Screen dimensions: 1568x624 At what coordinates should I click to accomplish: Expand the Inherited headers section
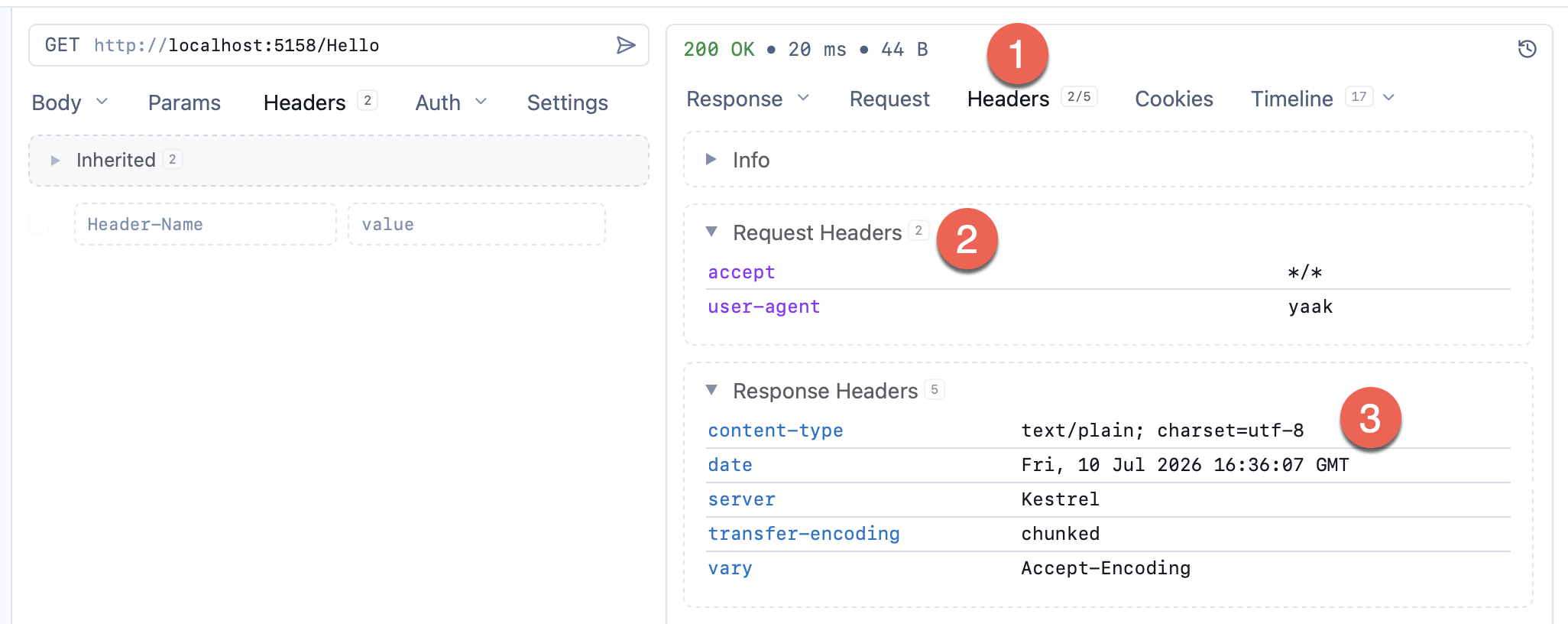pyautogui.click(x=55, y=160)
